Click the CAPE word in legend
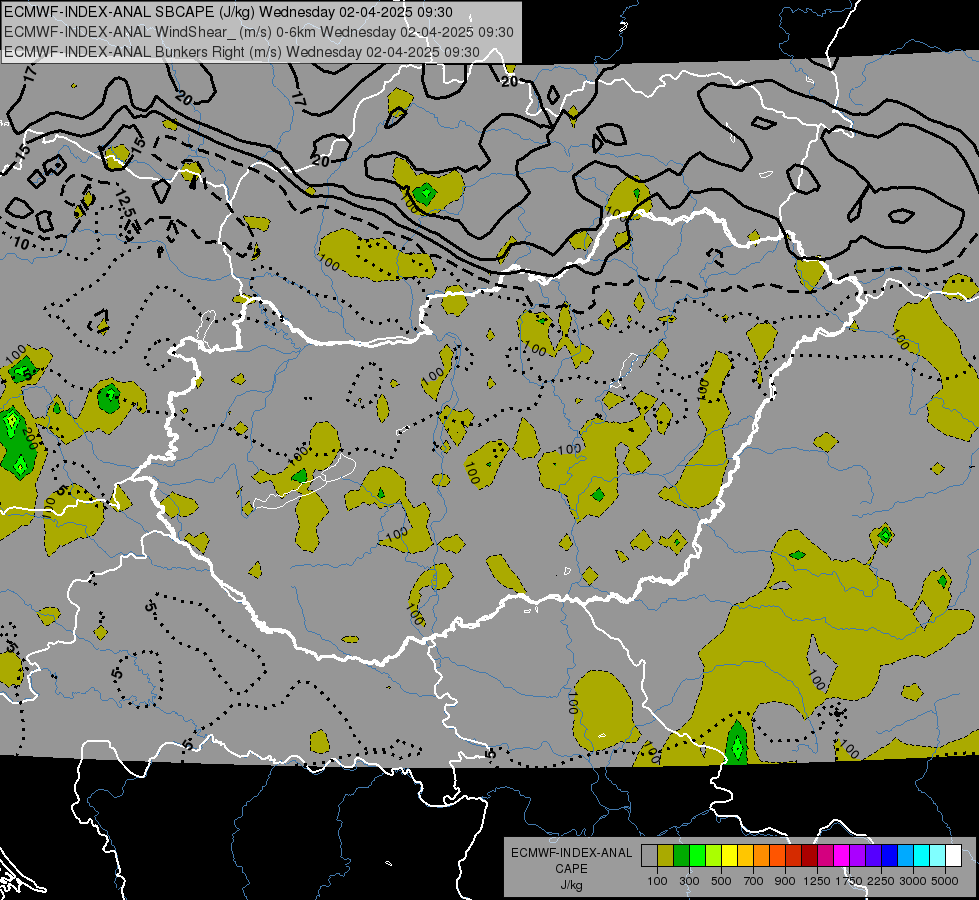This screenshot has height=900, width=979. pyautogui.click(x=571, y=869)
